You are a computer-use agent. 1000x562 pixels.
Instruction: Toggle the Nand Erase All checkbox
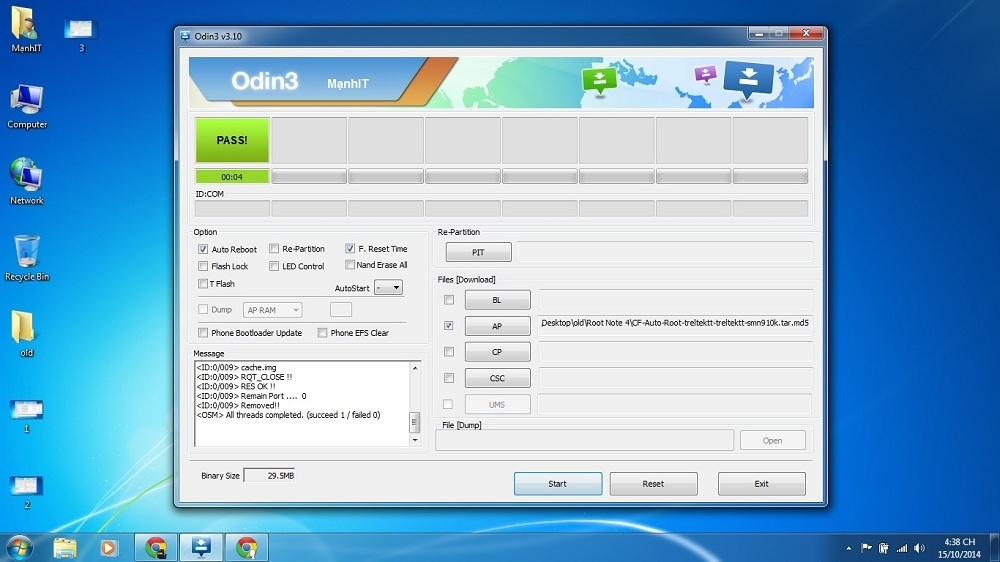350,265
